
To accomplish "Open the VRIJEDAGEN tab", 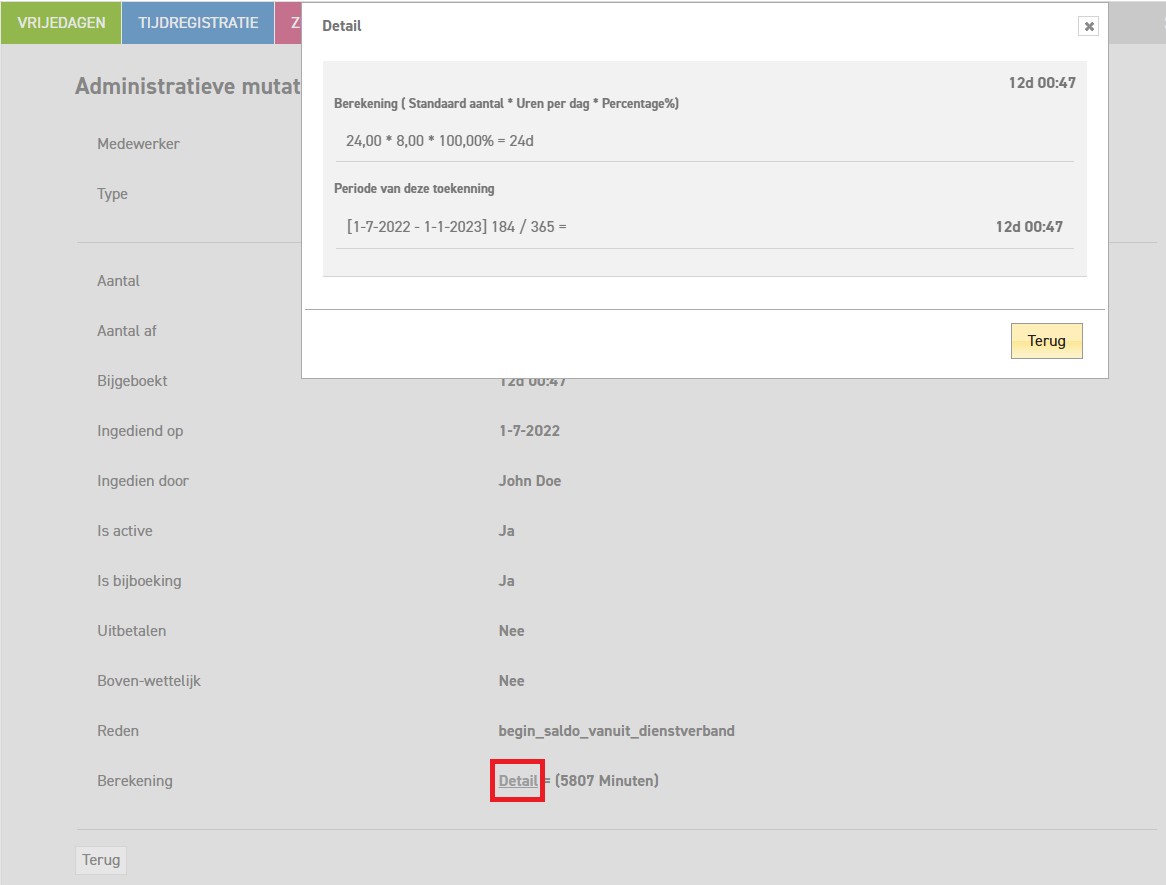I will coord(61,23).
